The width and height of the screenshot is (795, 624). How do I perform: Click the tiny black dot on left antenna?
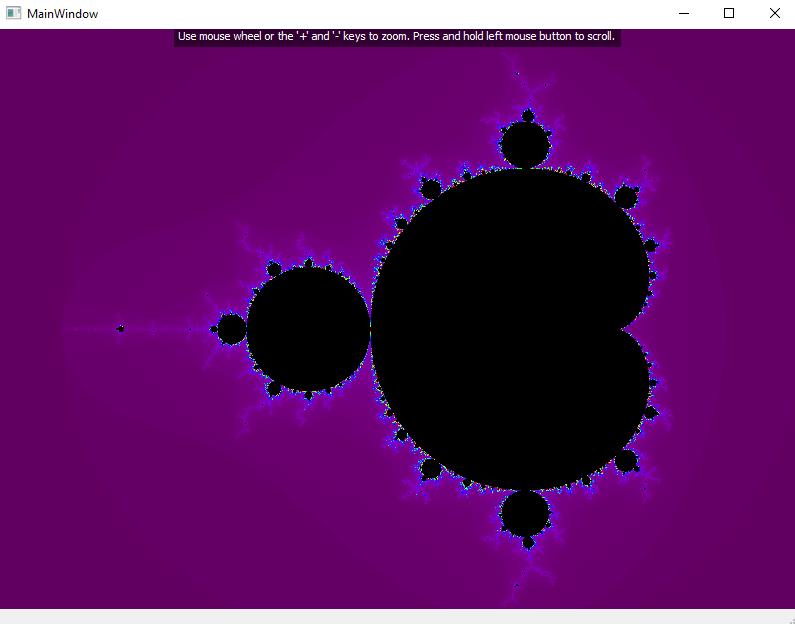click(121, 329)
